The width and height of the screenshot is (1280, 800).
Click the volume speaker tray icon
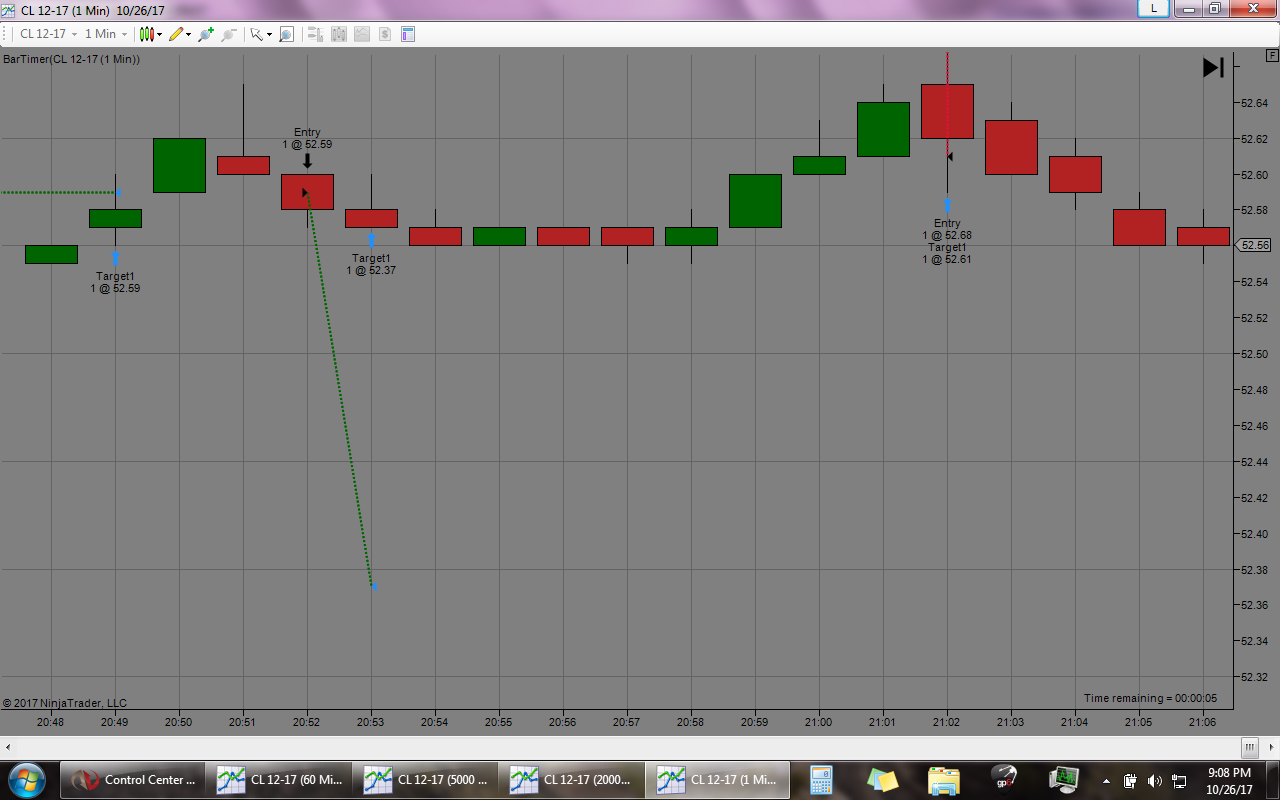click(x=1155, y=781)
